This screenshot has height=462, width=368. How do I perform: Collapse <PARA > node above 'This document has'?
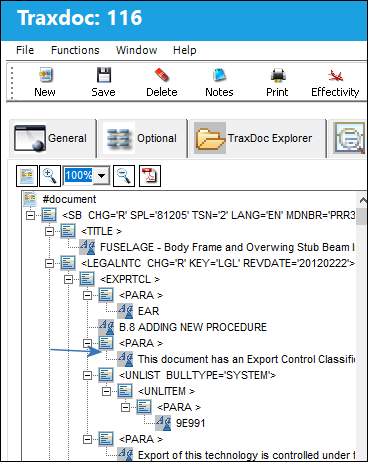tap(87, 343)
